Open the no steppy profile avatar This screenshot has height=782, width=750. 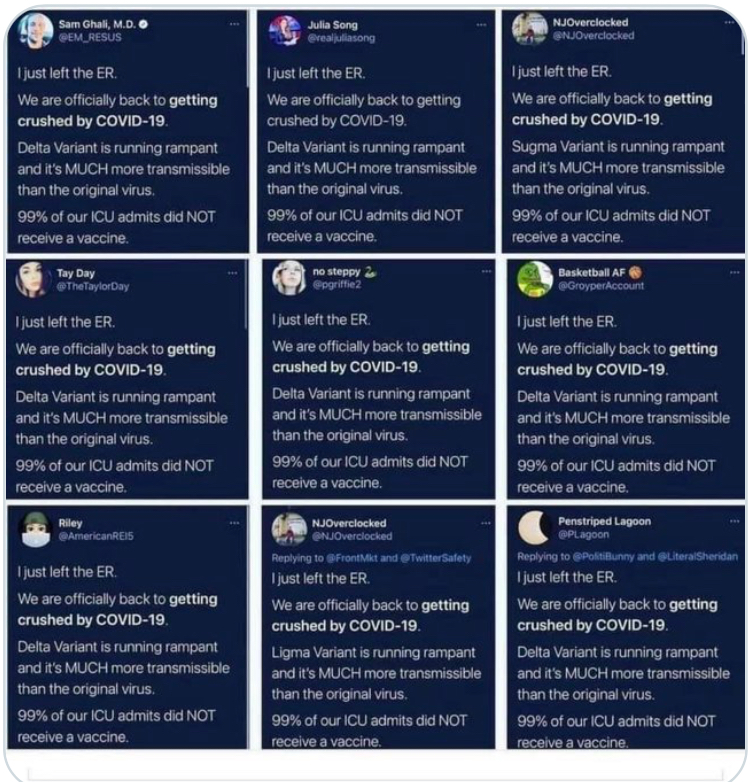[289, 277]
